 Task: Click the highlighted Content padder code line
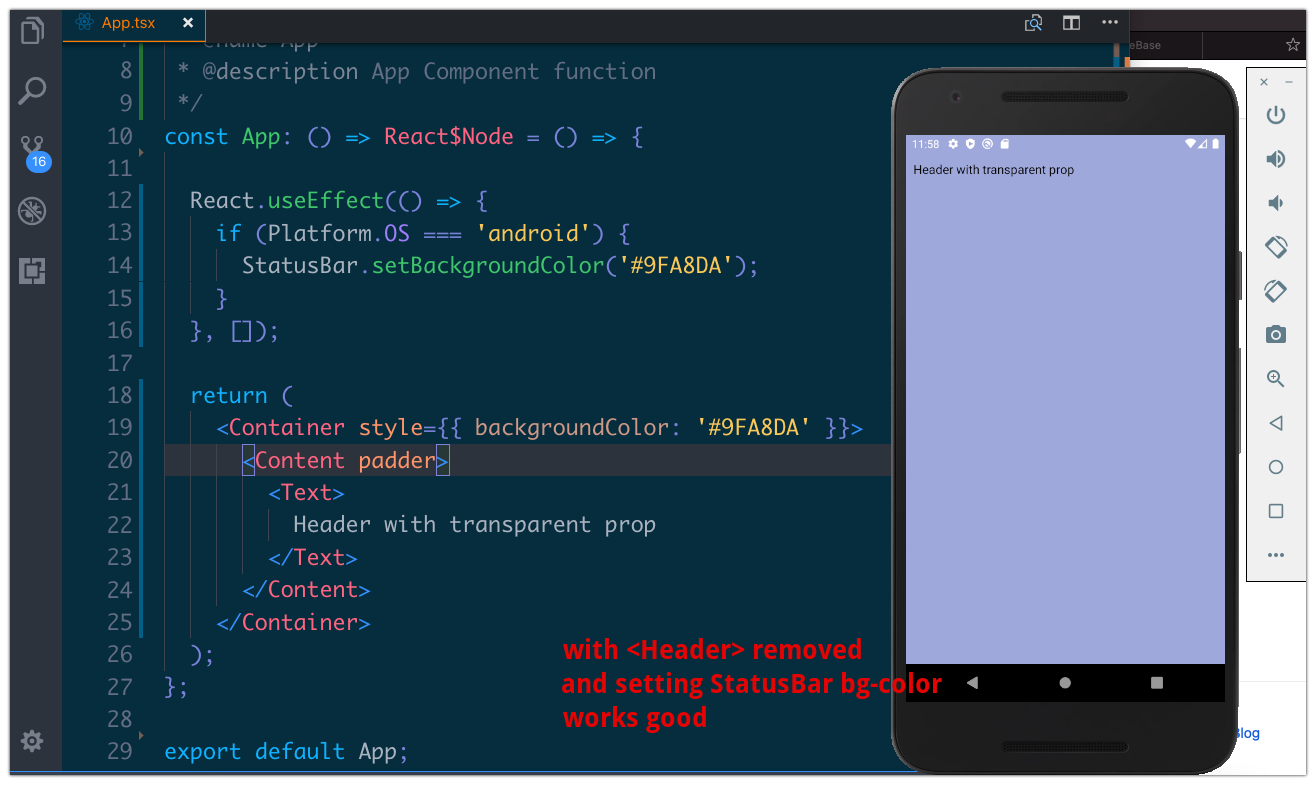[345, 459]
